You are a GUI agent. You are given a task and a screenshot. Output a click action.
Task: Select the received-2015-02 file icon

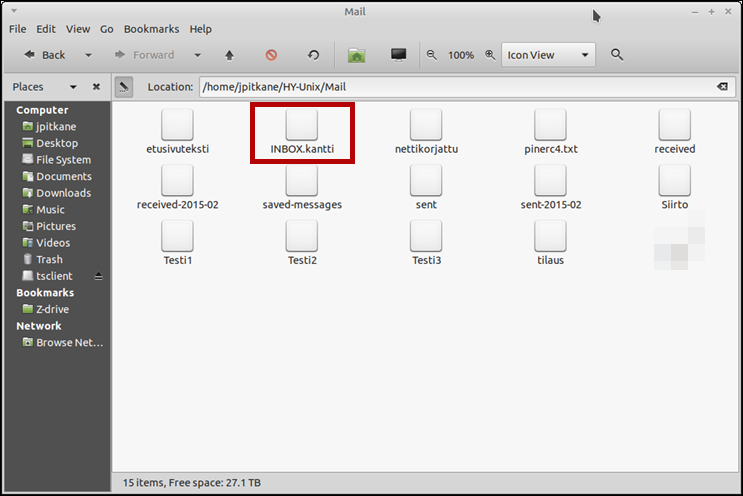pos(177,180)
